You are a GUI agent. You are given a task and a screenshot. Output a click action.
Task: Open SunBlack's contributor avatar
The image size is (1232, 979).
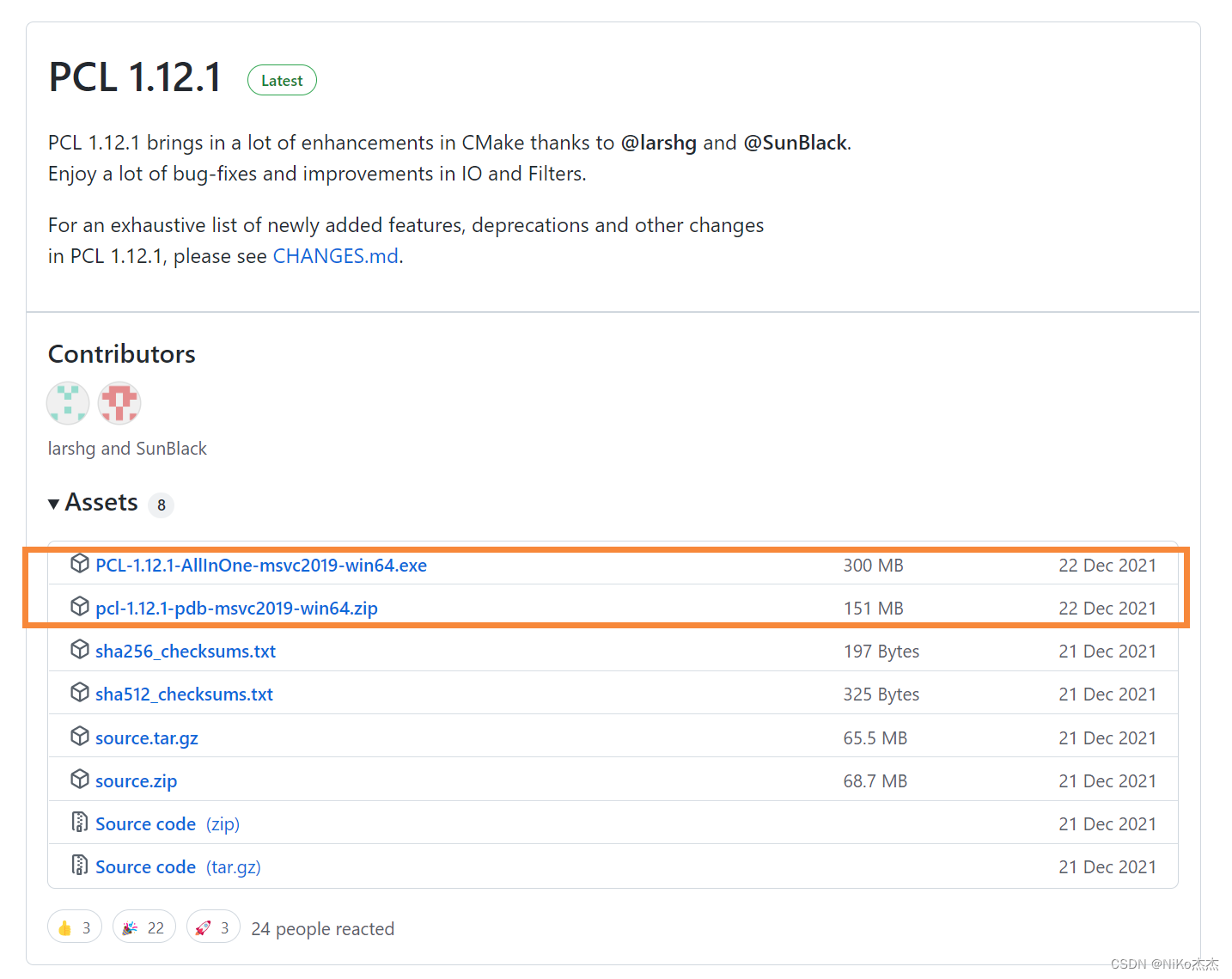(x=119, y=402)
